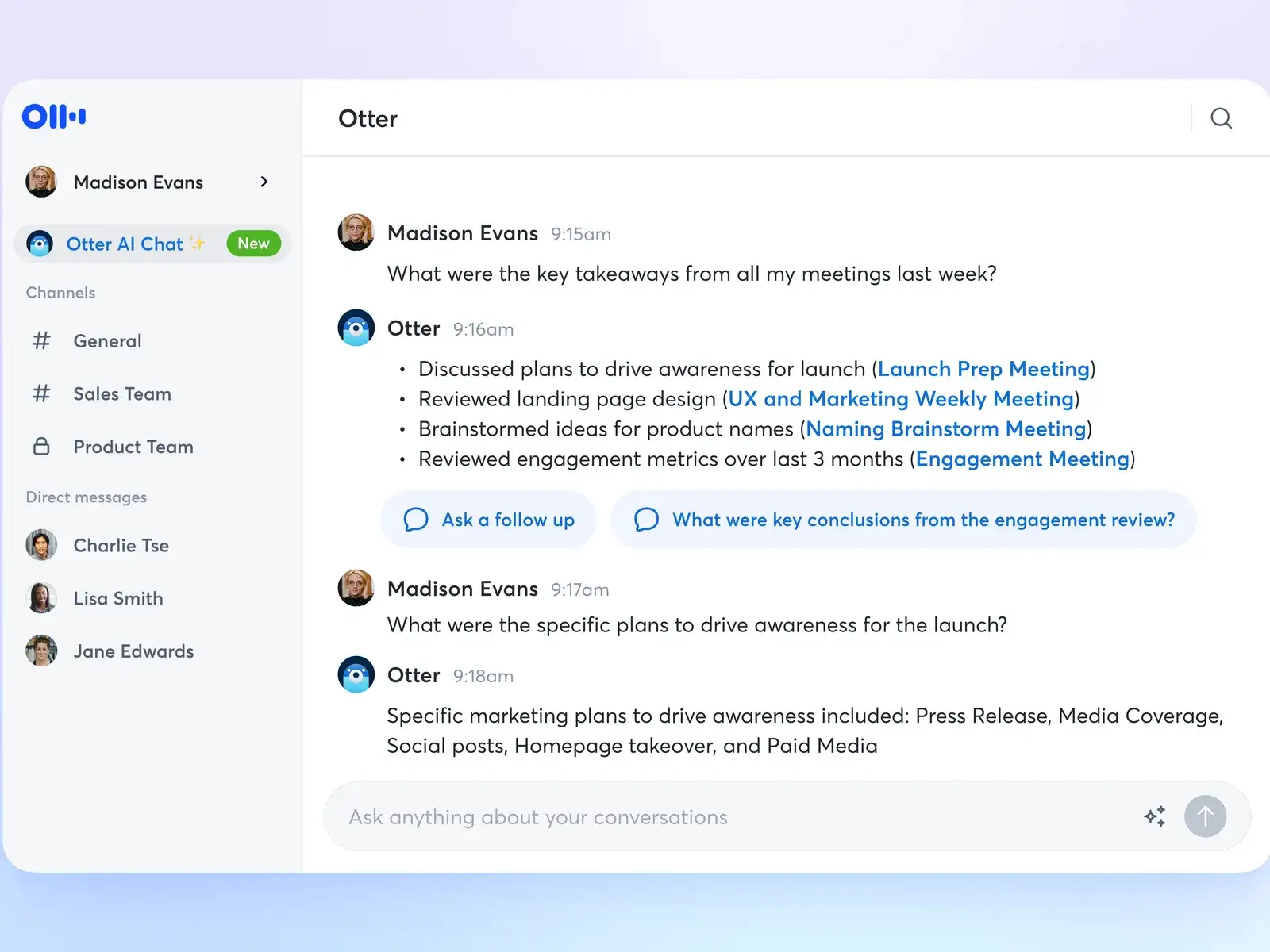The image size is (1270, 952).
Task: Click the sparkle AI suggestions icon
Action: (1155, 816)
